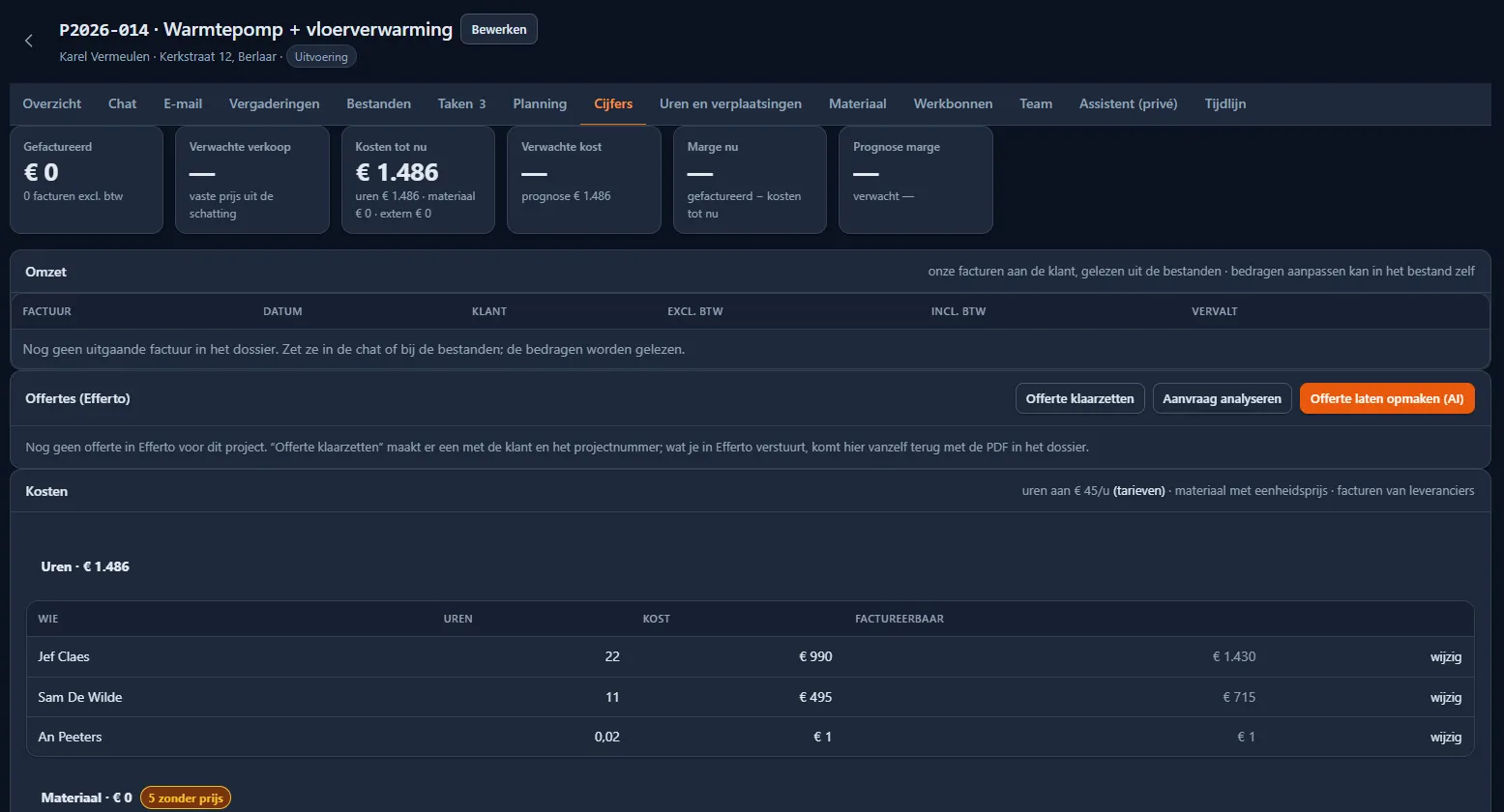
Task: Click the Uitvoering status badge
Action: tap(322, 56)
